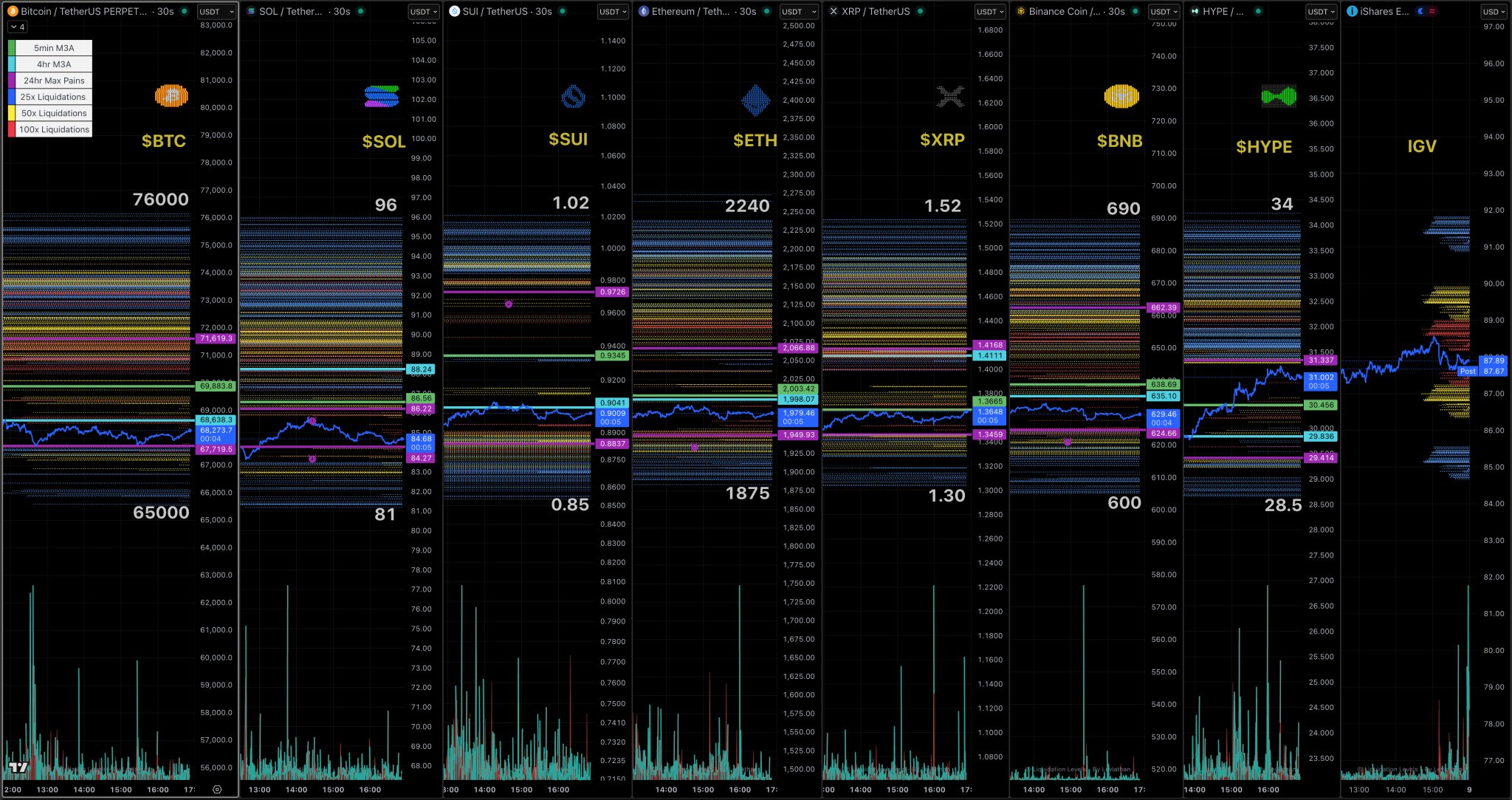1512x800 pixels.
Task: Open the USDT currency dropdown on Bitcoin chart
Action: [216, 12]
